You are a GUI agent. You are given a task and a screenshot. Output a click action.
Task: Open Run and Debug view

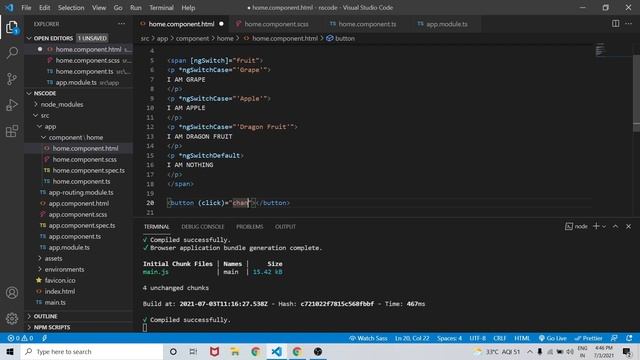(12, 105)
